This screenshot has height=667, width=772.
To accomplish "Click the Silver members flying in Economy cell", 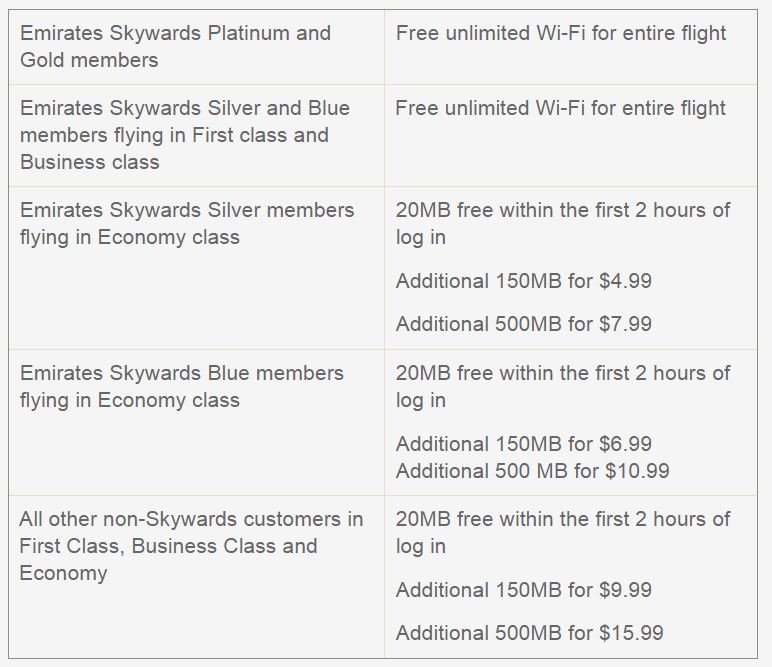I will tap(187, 223).
